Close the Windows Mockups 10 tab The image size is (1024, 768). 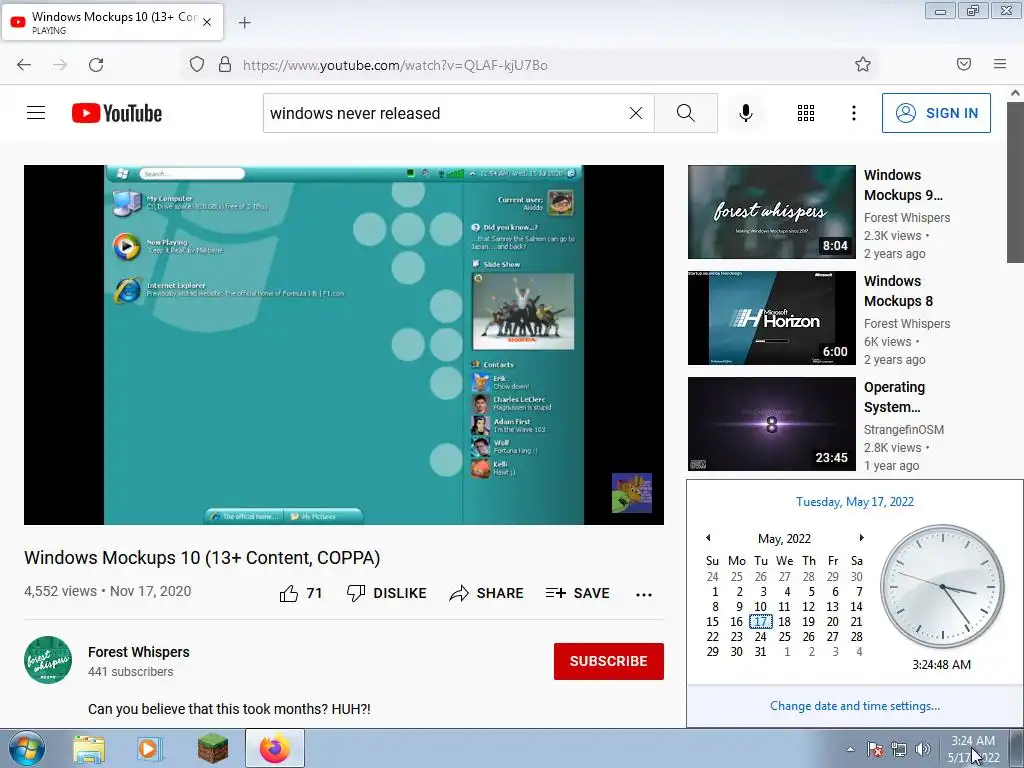click(207, 22)
